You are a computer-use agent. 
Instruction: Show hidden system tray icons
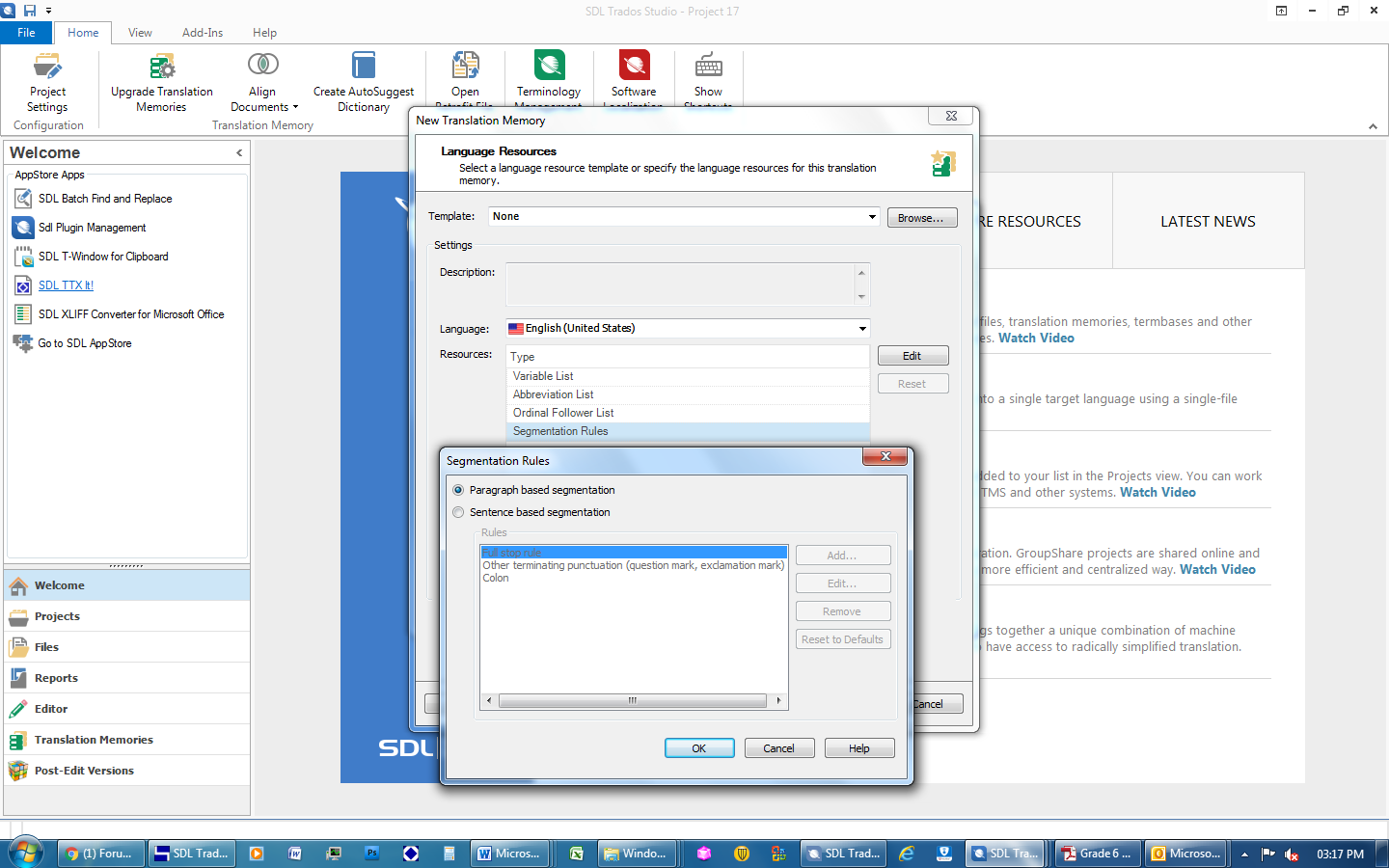[1244, 854]
